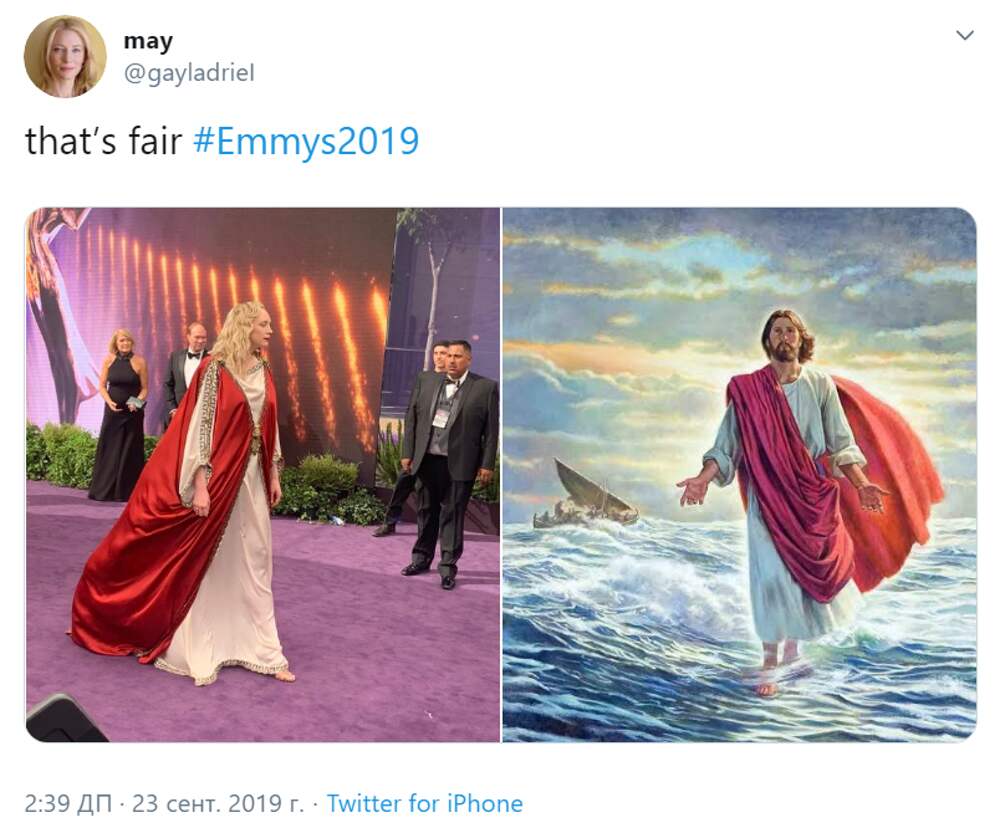Click may's round profile avatar
Screen dimensions: 1000x838
pos(65,56)
